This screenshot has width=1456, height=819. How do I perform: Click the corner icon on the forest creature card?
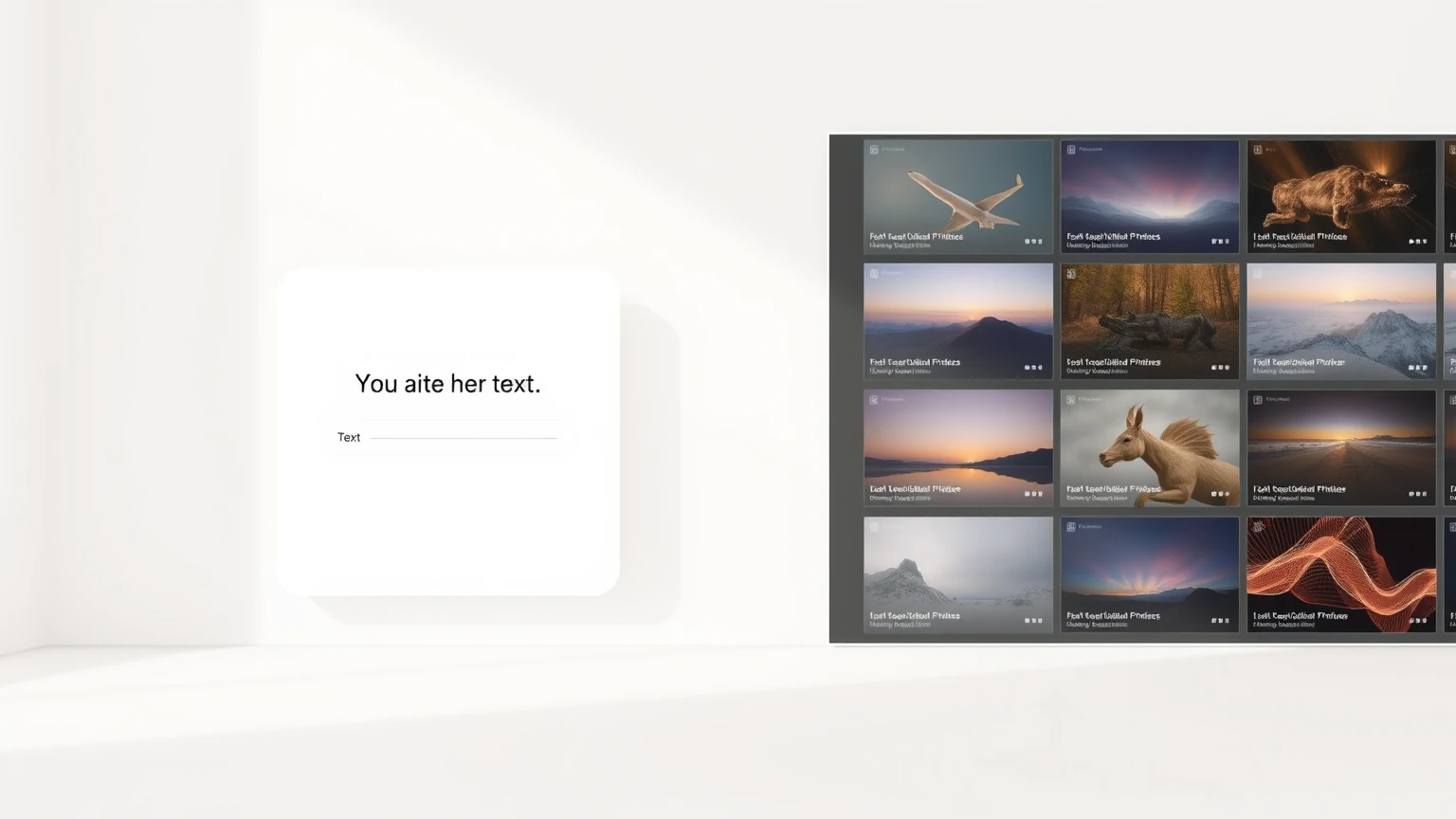tap(1071, 274)
